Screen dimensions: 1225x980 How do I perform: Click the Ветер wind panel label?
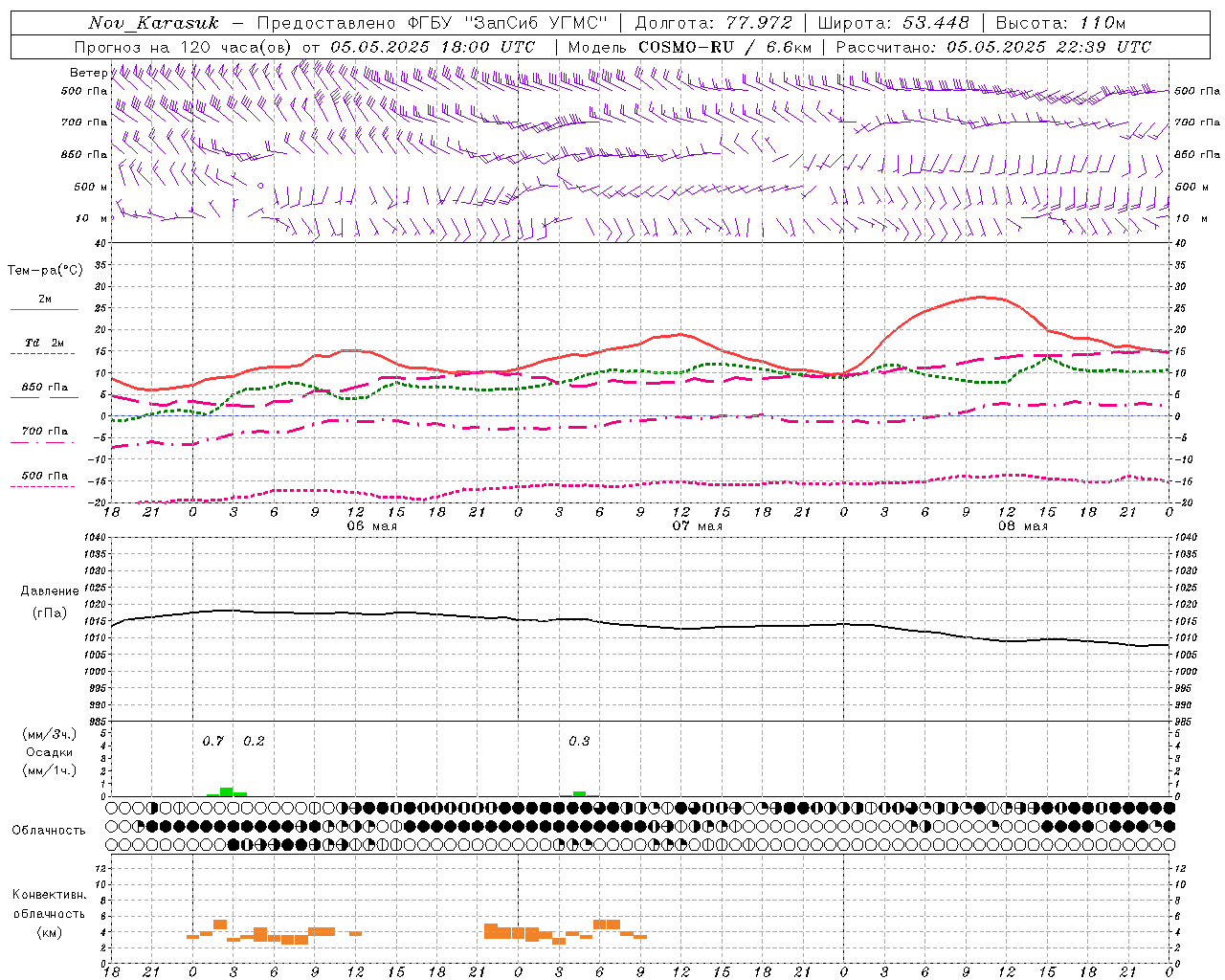pyautogui.click(x=88, y=73)
